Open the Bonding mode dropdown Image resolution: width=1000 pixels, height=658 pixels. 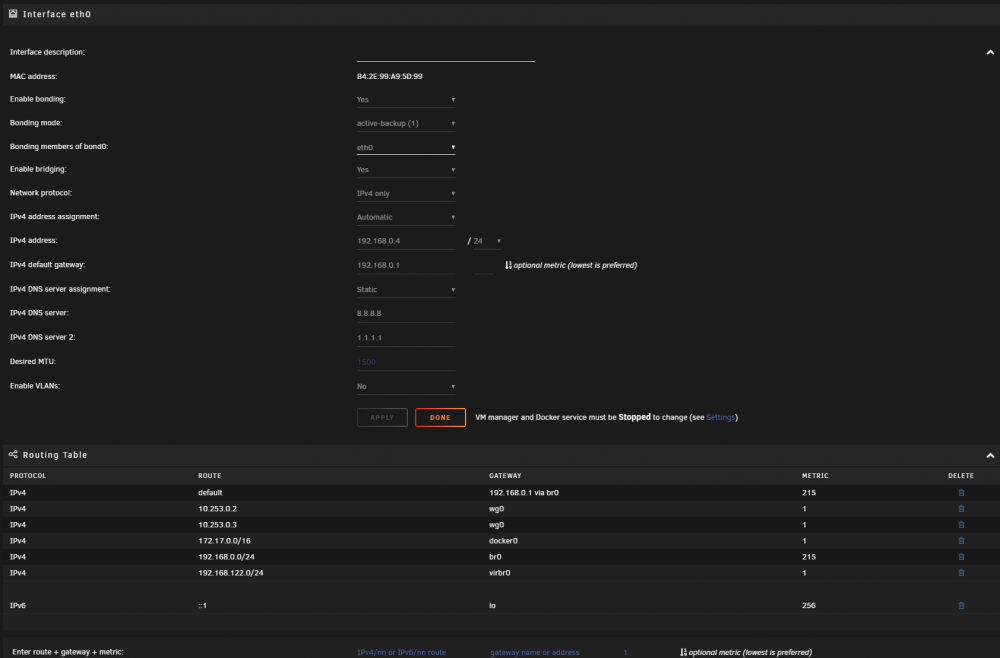point(406,123)
